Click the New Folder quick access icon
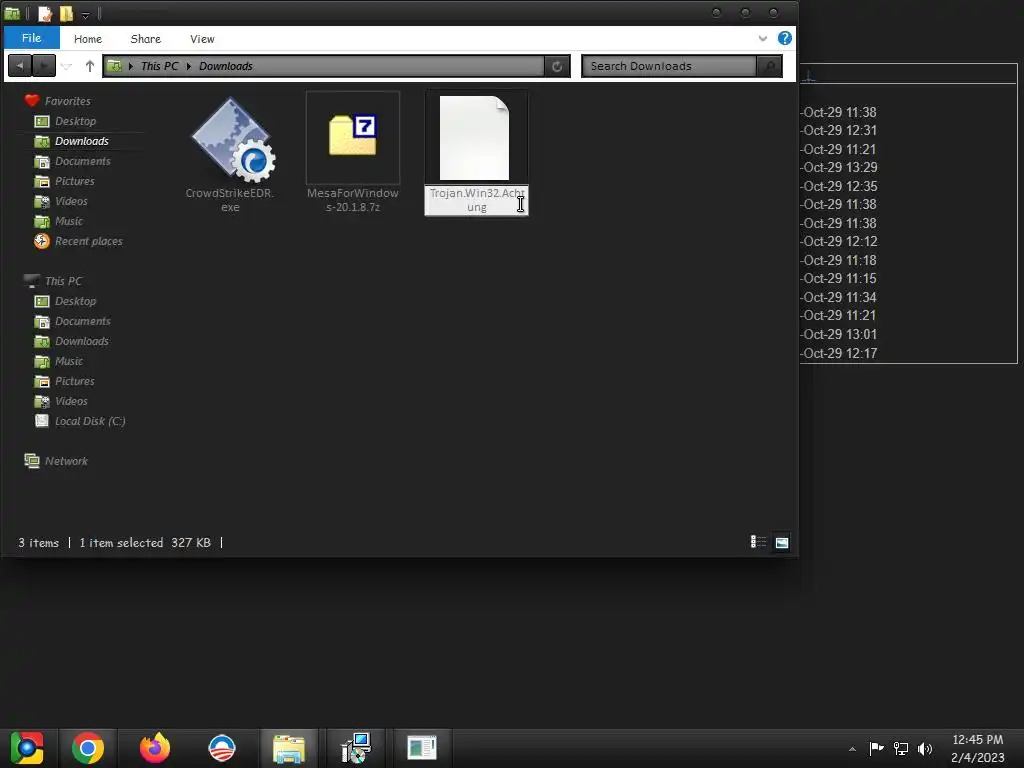This screenshot has width=1024, height=768. pos(66,13)
